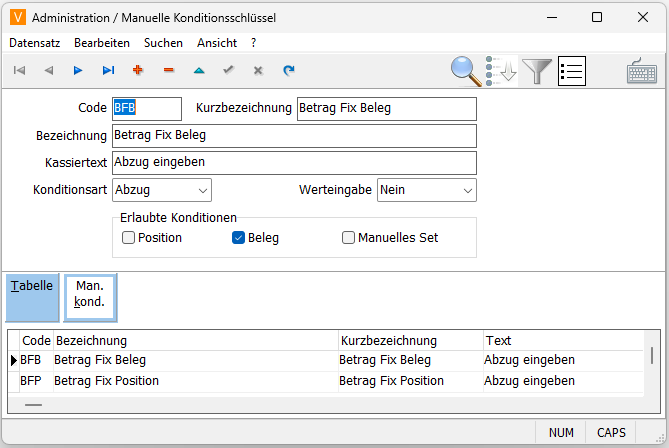Toggle the list view icon
Viewport: 669px width, 448px height.
click(572, 71)
